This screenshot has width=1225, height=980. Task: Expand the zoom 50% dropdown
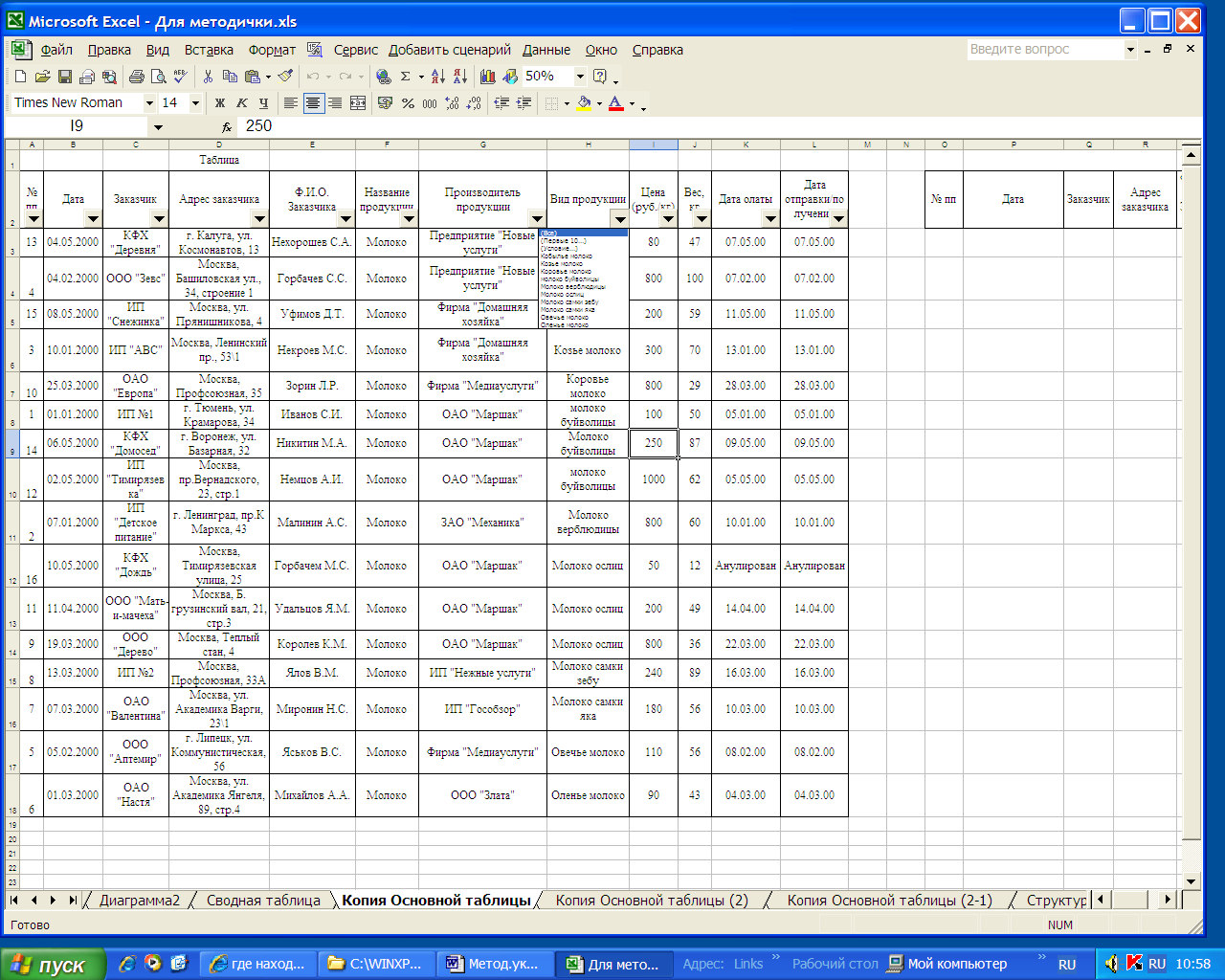[580, 77]
